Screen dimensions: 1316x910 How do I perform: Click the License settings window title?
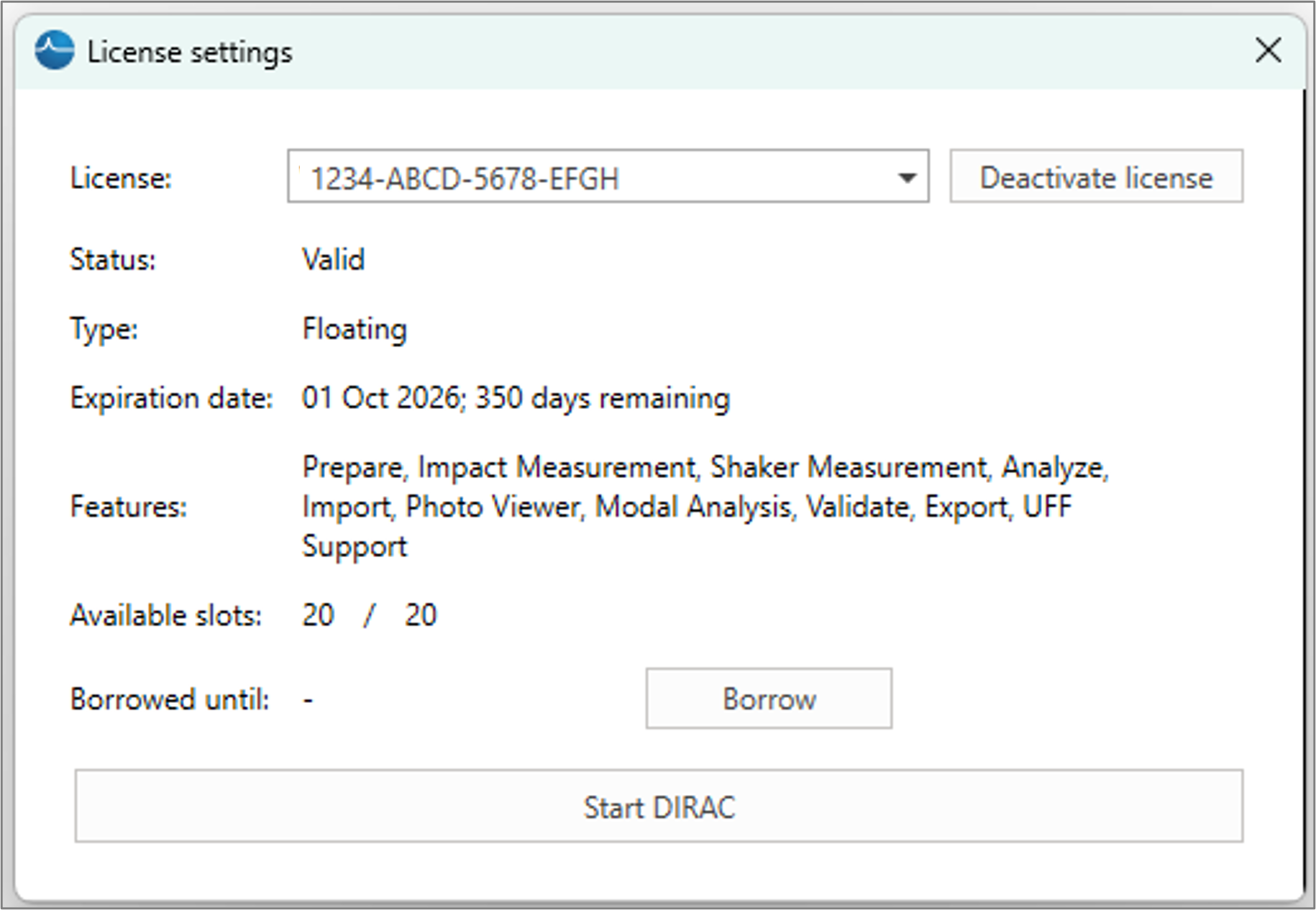pyautogui.click(x=190, y=52)
